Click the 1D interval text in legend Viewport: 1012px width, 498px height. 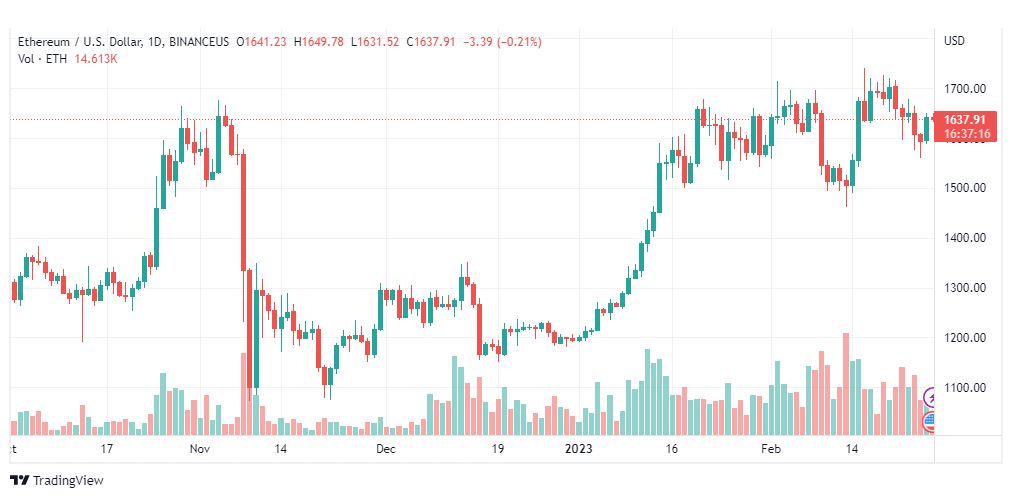[152, 41]
